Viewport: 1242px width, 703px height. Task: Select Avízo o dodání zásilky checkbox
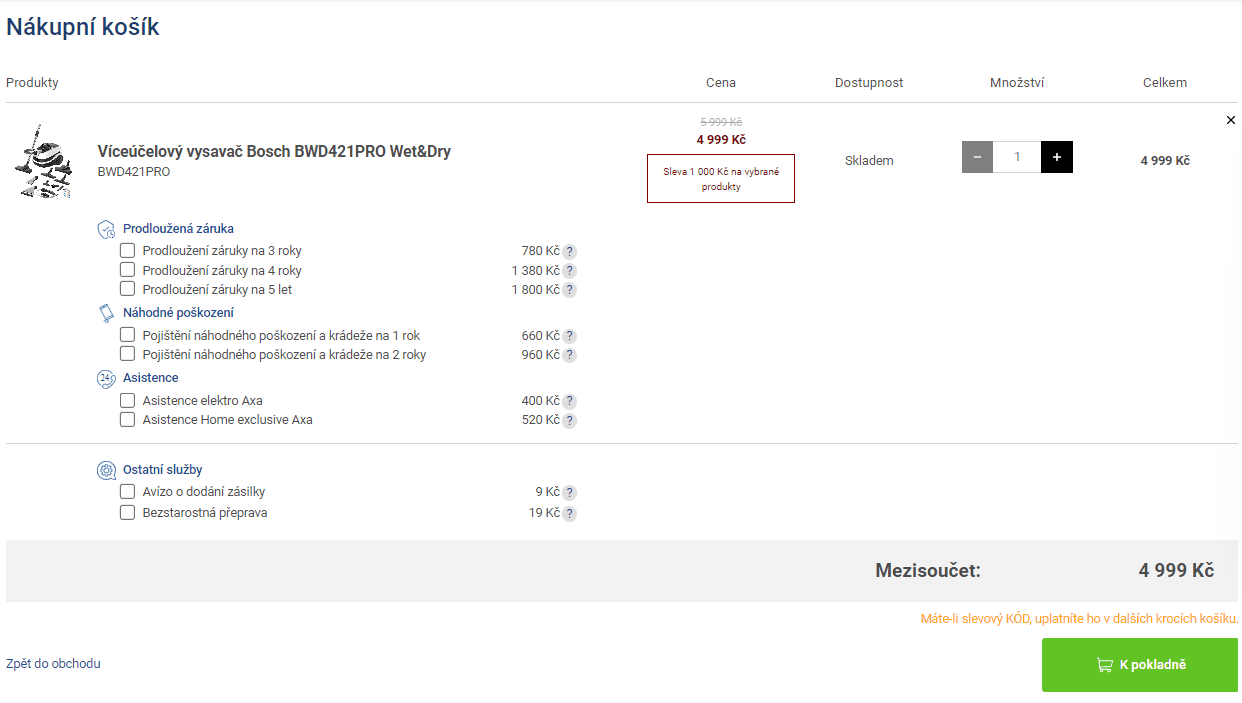click(127, 491)
